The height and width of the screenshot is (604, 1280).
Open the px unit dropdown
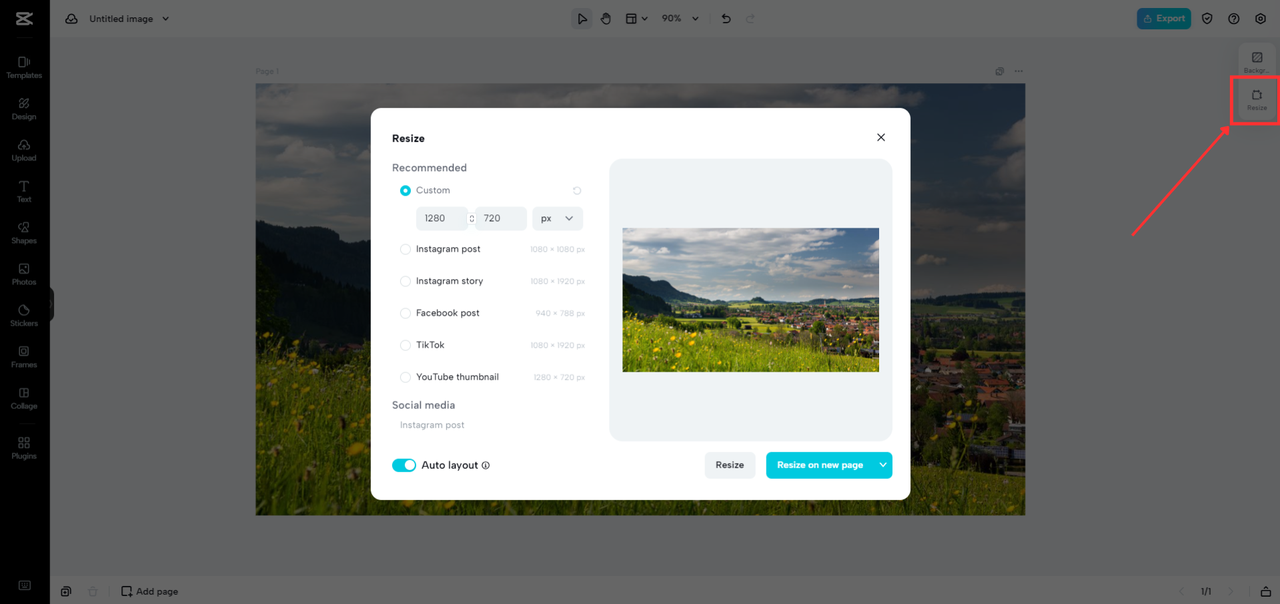pyautogui.click(x=558, y=218)
